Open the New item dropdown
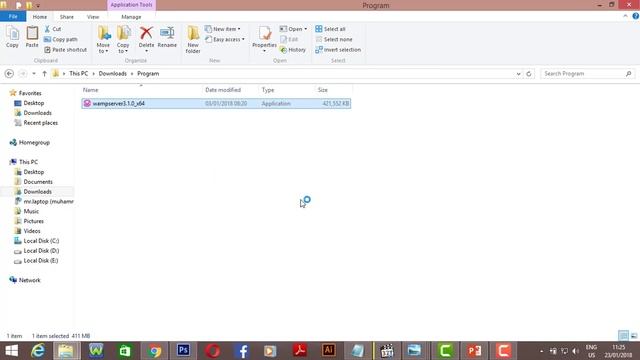The width and height of the screenshot is (640, 360). click(222, 29)
